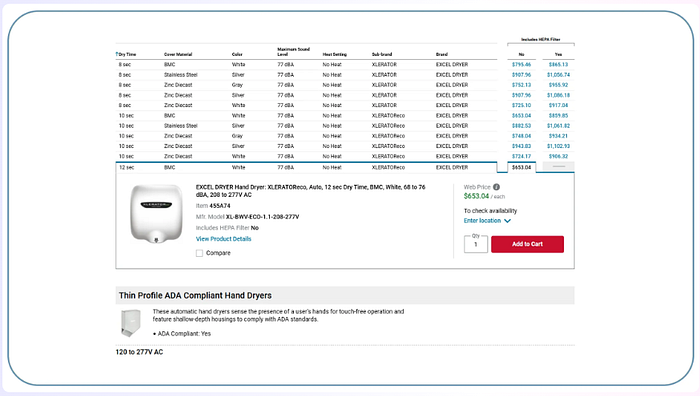The height and width of the screenshot is (396, 700).
Task: Select the $934.21 price link
Action: point(558,136)
